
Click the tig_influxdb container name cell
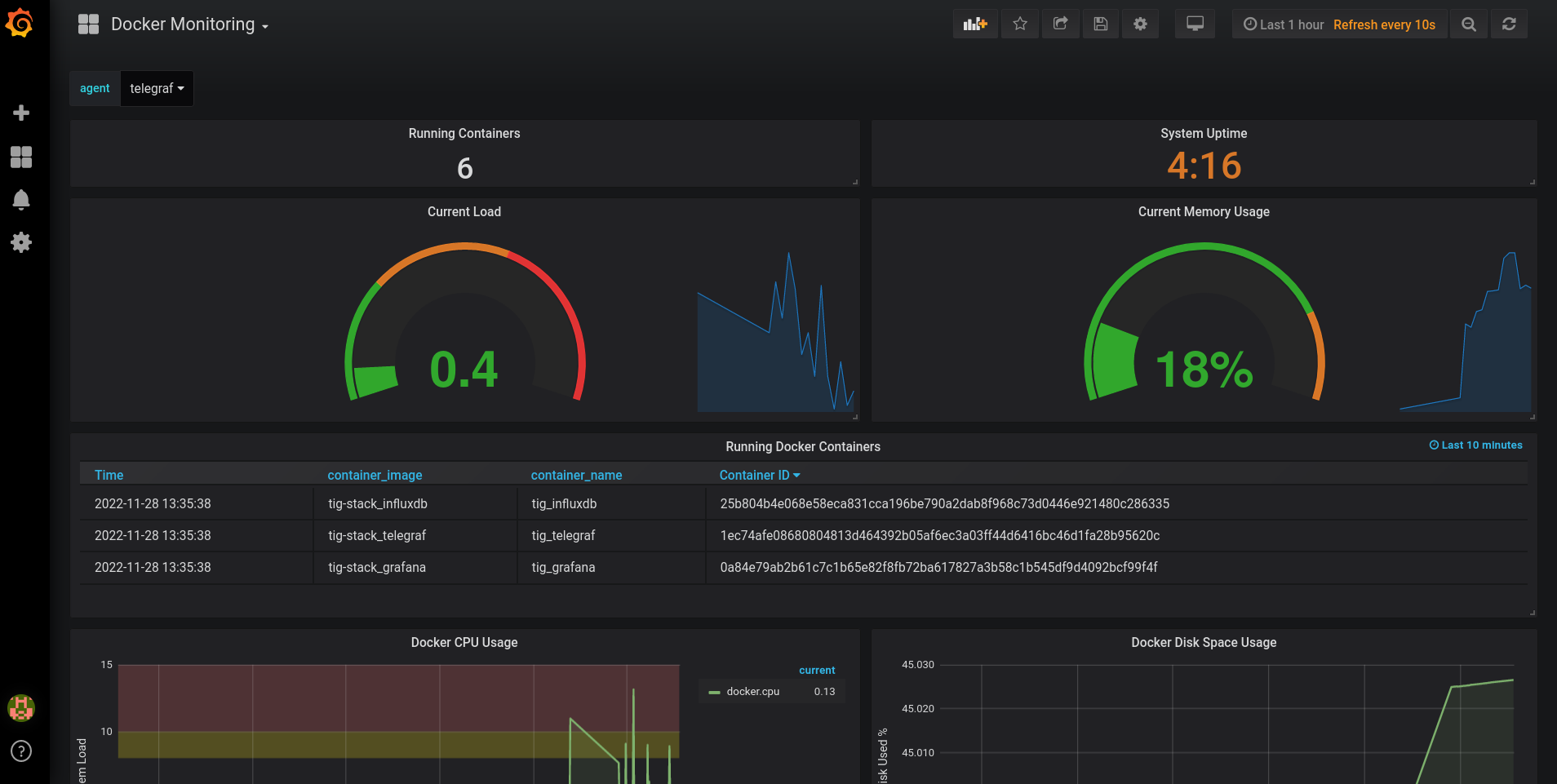click(564, 503)
